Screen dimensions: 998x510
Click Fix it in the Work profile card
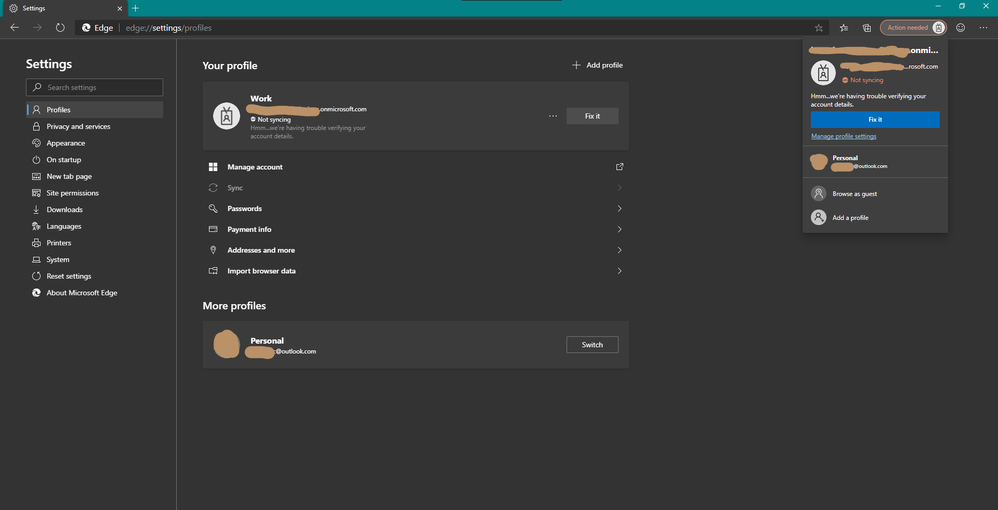592,116
